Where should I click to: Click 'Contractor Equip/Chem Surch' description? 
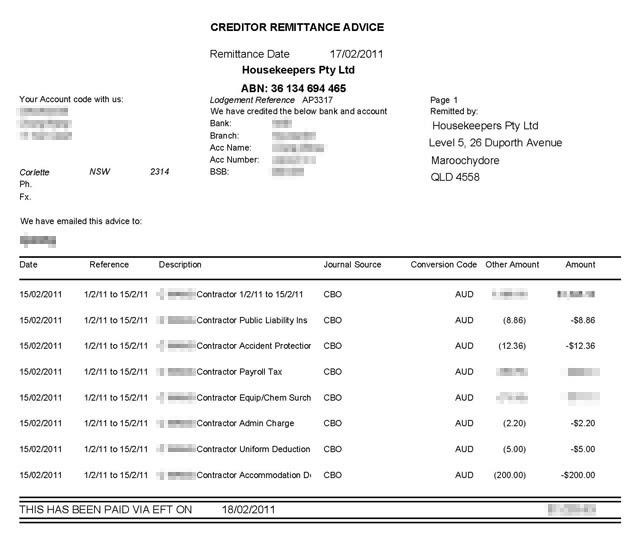click(253, 398)
